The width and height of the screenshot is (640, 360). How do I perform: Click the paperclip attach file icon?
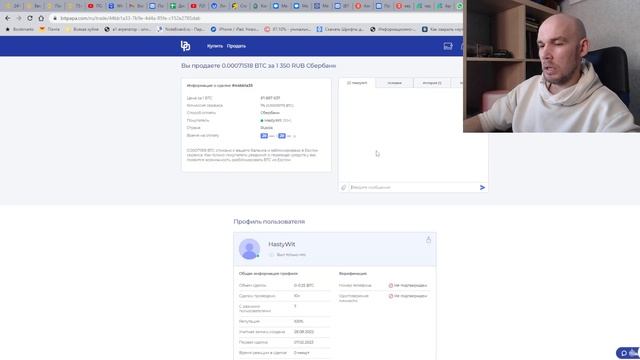(x=344, y=187)
